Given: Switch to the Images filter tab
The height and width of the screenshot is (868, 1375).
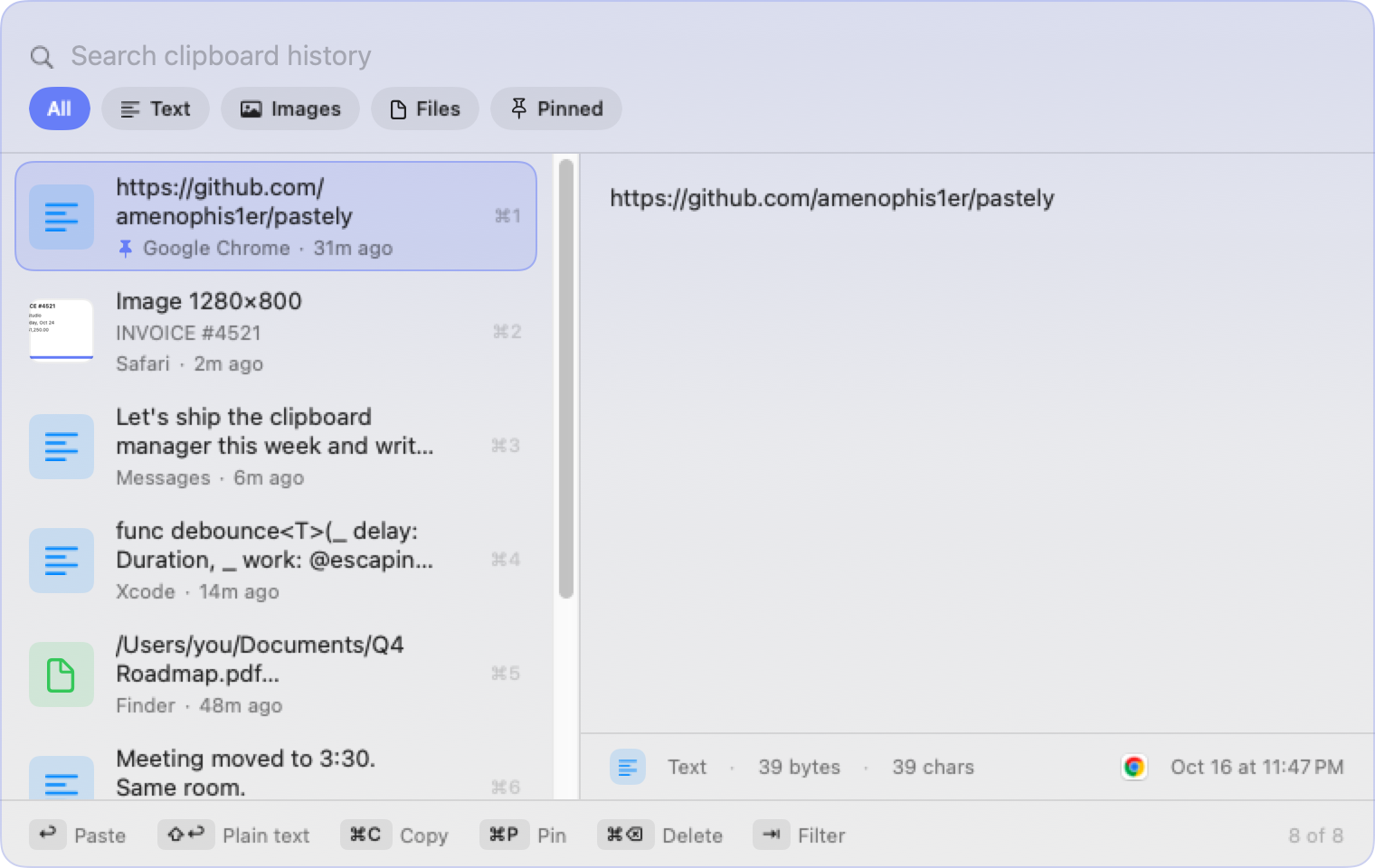Looking at the screenshot, I should point(290,108).
